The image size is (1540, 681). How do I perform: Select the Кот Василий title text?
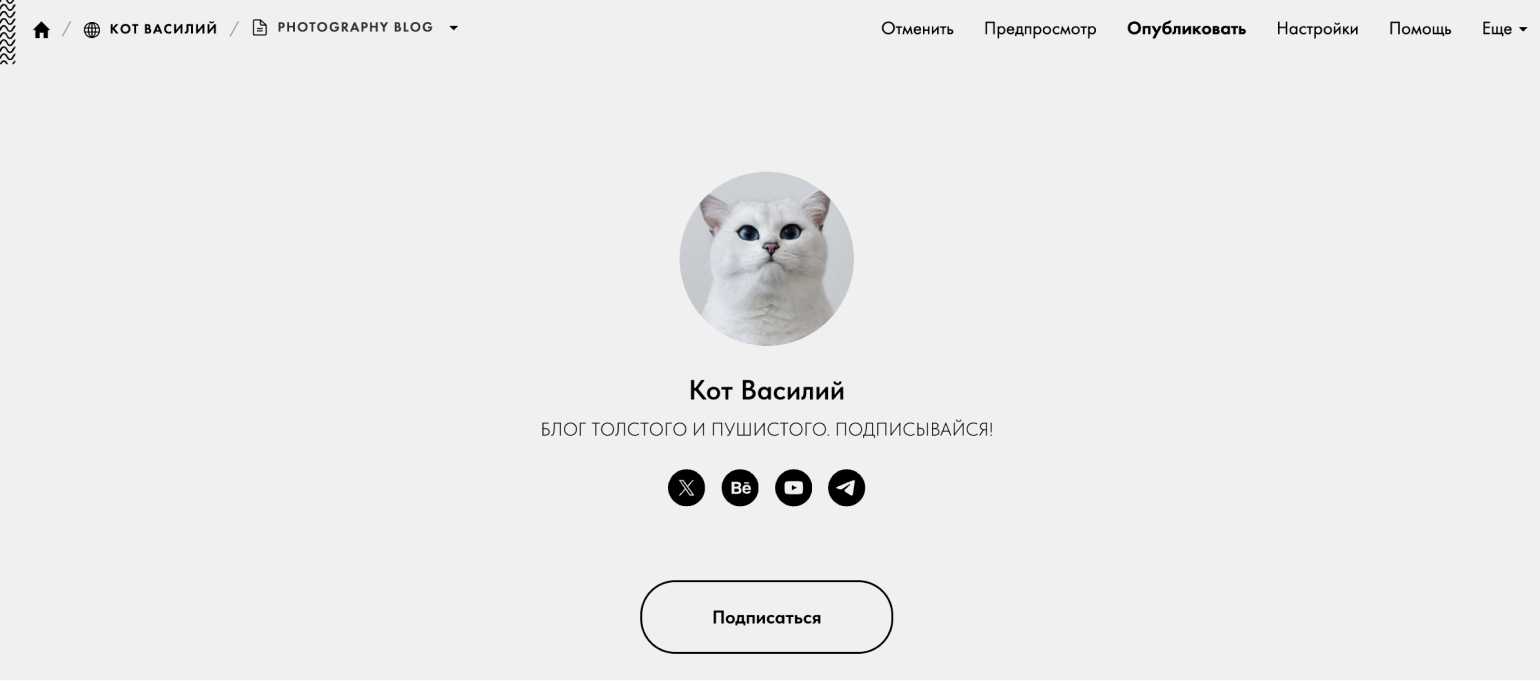(766, 390)
